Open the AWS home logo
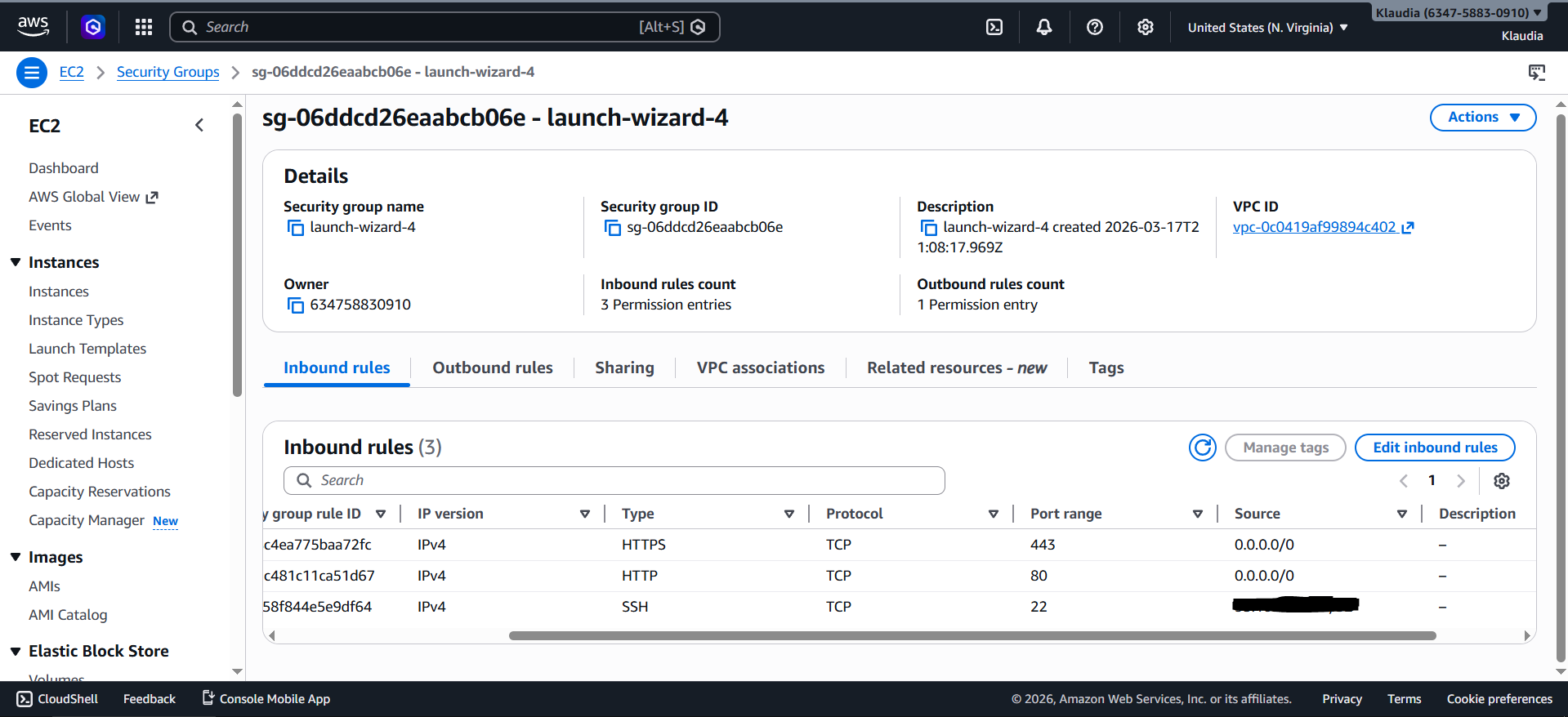 coord(33,27)
